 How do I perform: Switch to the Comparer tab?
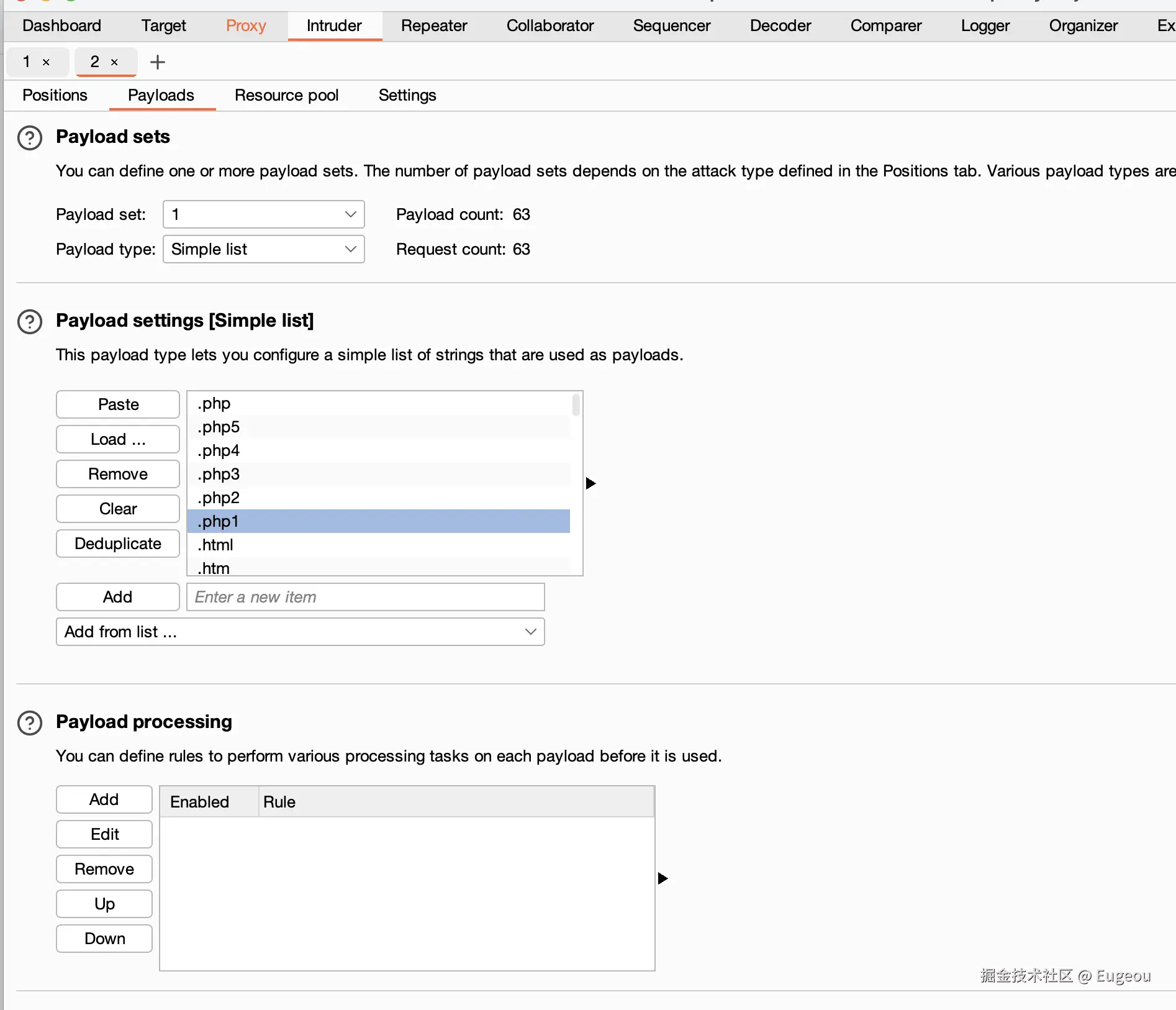click(886, 25)
